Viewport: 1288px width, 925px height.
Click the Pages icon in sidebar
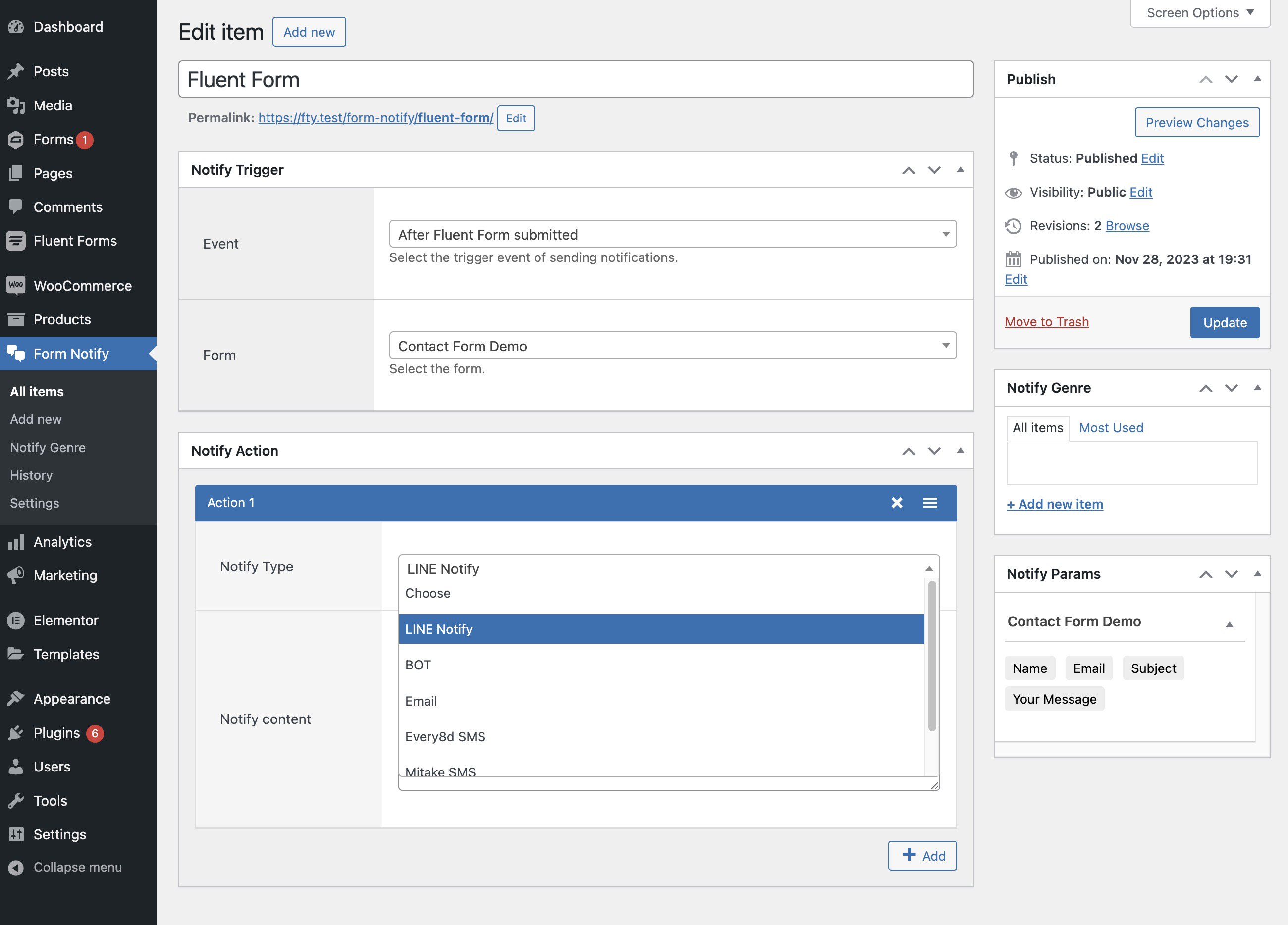coord(16,173)
